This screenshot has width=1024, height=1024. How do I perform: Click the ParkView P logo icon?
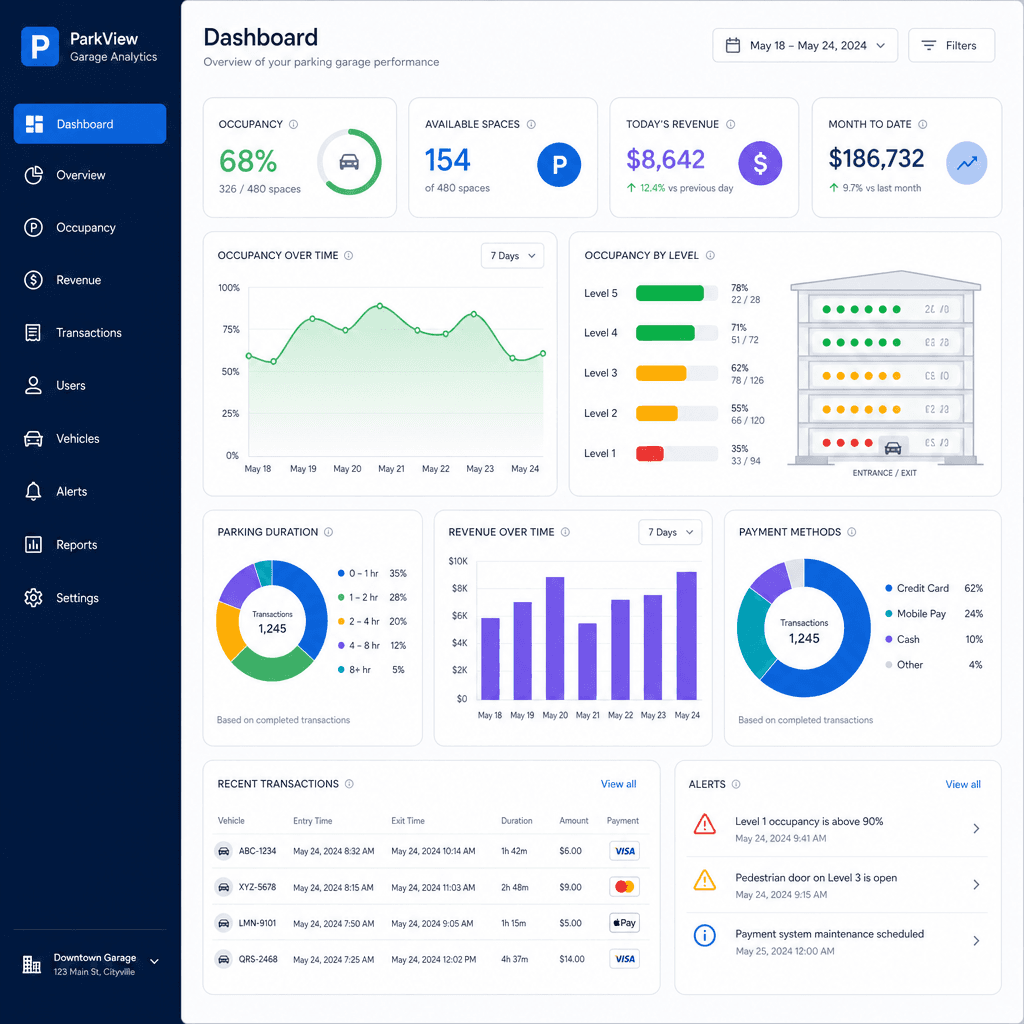[40, 46]
